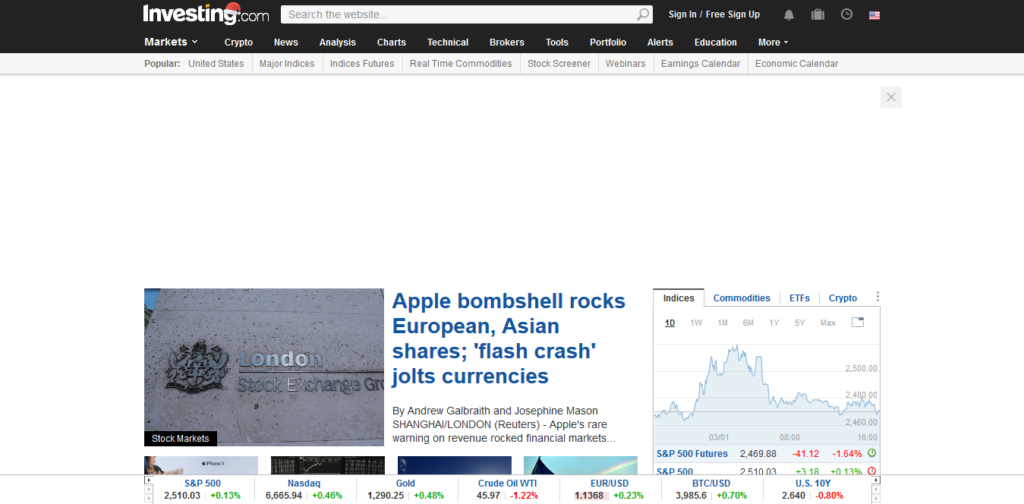Open the Technical menu
Viewport: 1024px width, 504px height.
tap(448, 42)
